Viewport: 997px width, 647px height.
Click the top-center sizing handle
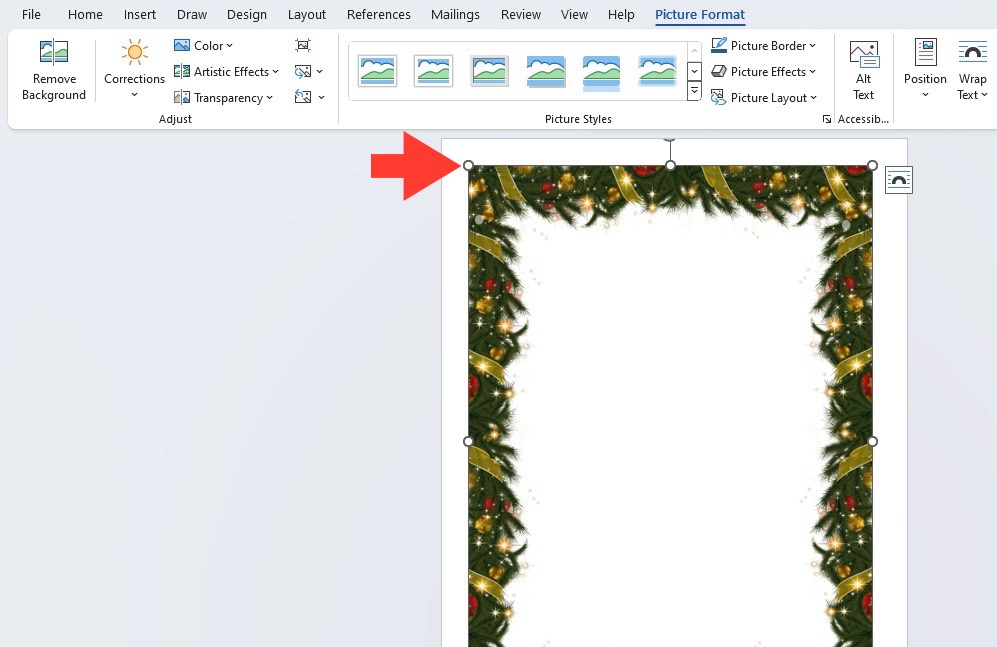670,165
